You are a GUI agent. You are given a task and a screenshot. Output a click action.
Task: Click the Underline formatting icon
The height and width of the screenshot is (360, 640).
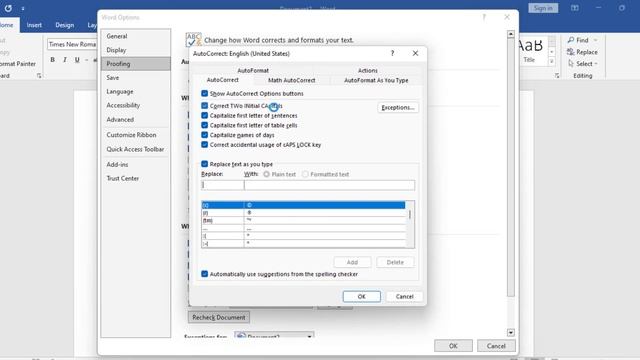(x=77, y=60)
